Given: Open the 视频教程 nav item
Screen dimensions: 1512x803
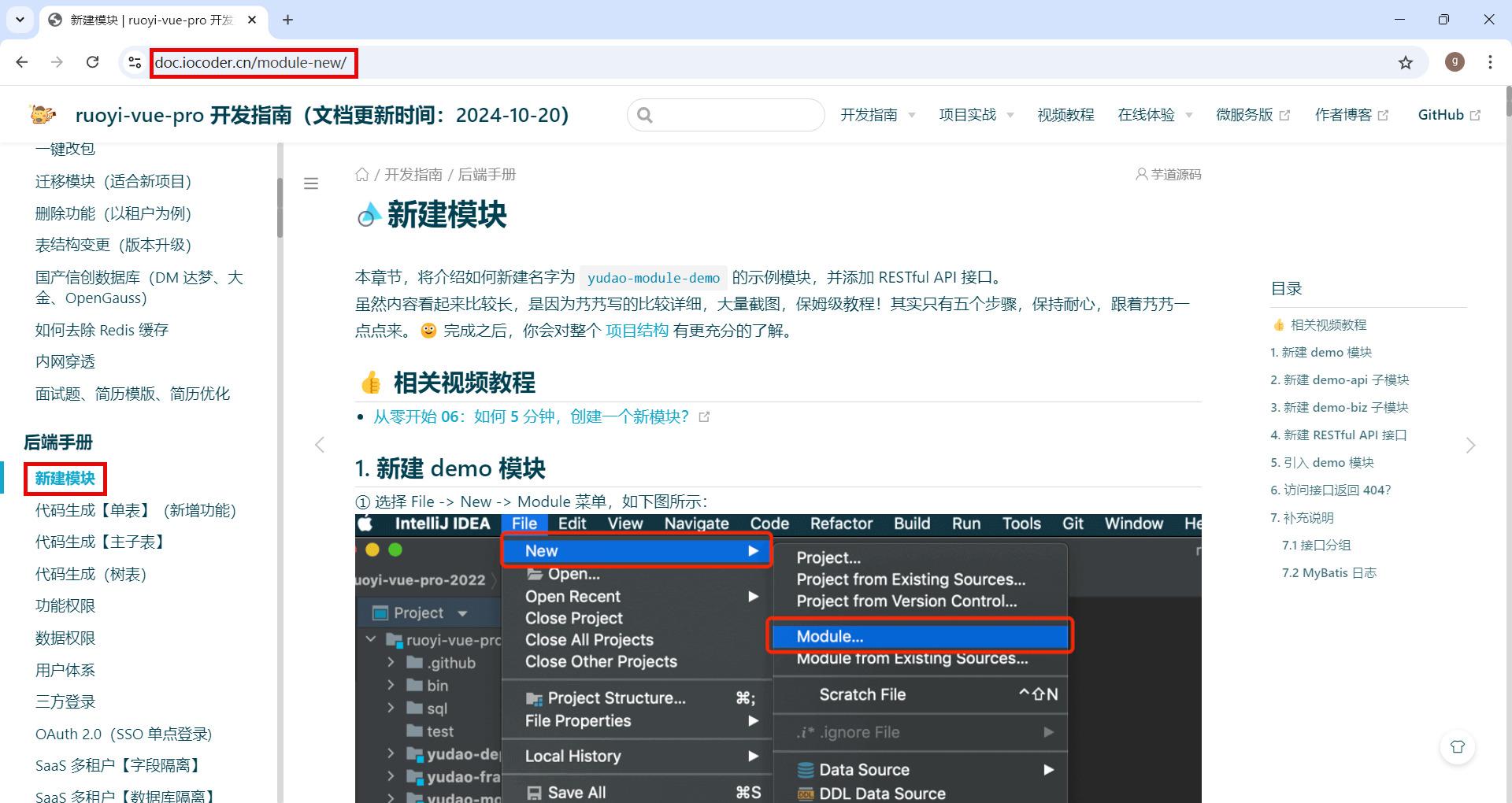Looking at the screenshot, I should [x=1065, y=115].
